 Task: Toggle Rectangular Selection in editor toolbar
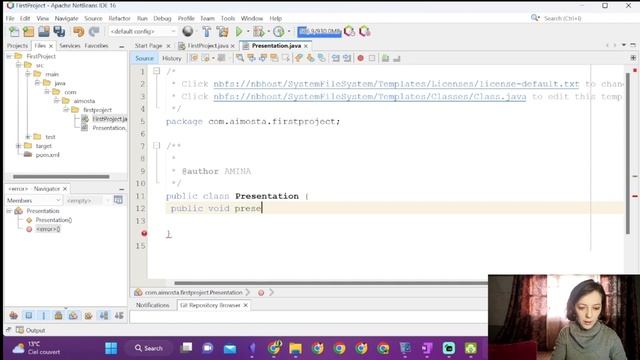pyautogui.click(x=286, y=58)
